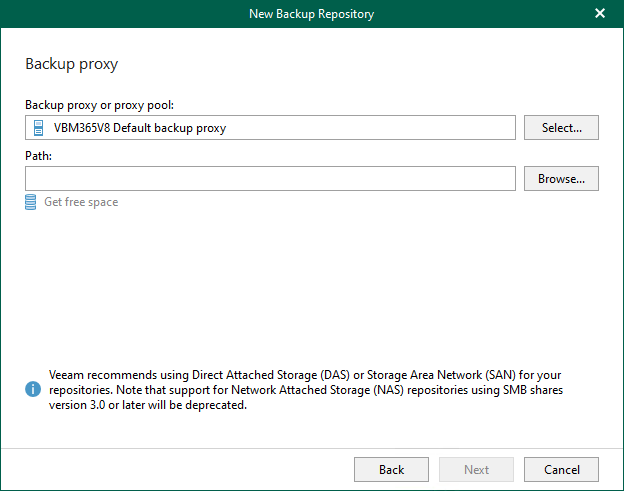The width and height of the screenshot is (624, 491).
Task: Close the New Backup Repository dialog
Action: tap(600, 13)
